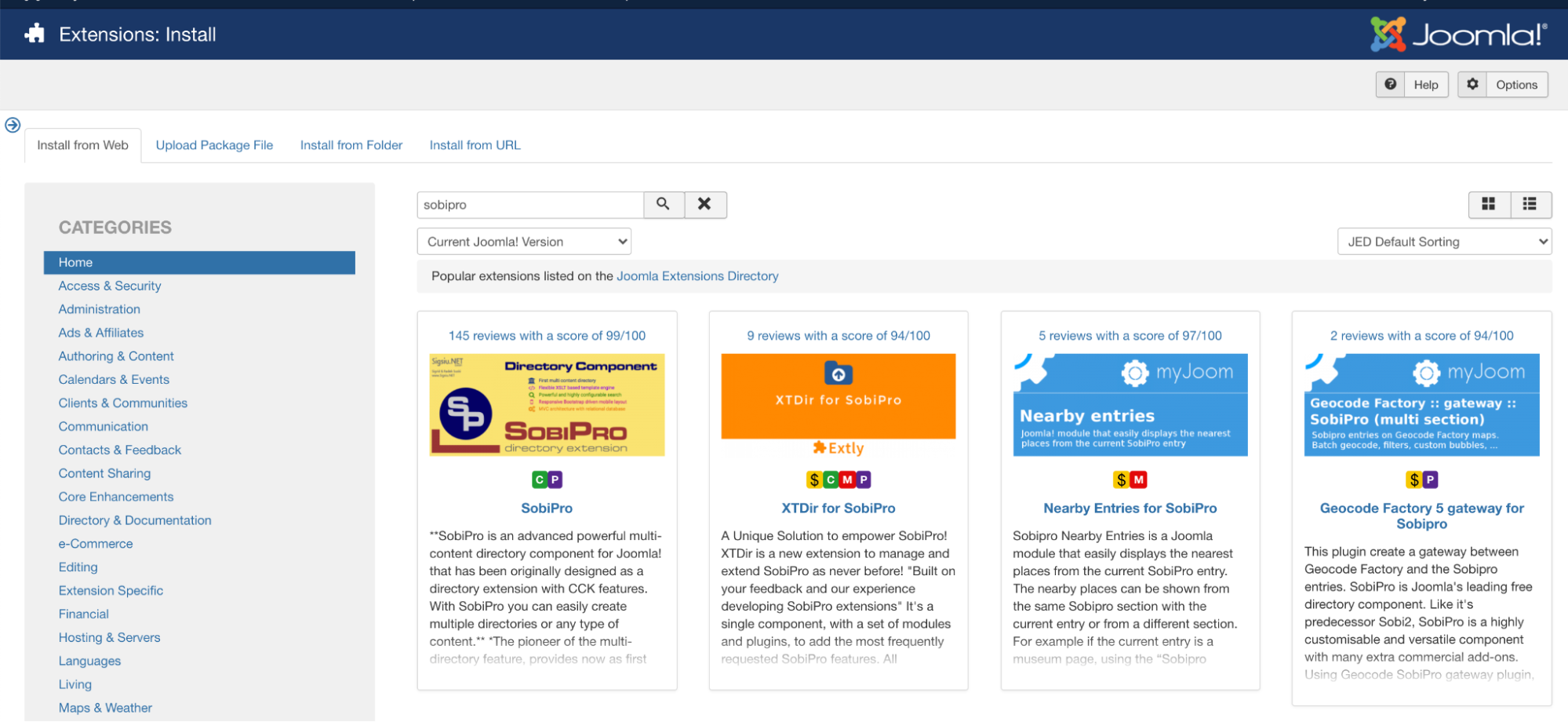
Task: Click the red M badge under XTDir
Action: 847,480
